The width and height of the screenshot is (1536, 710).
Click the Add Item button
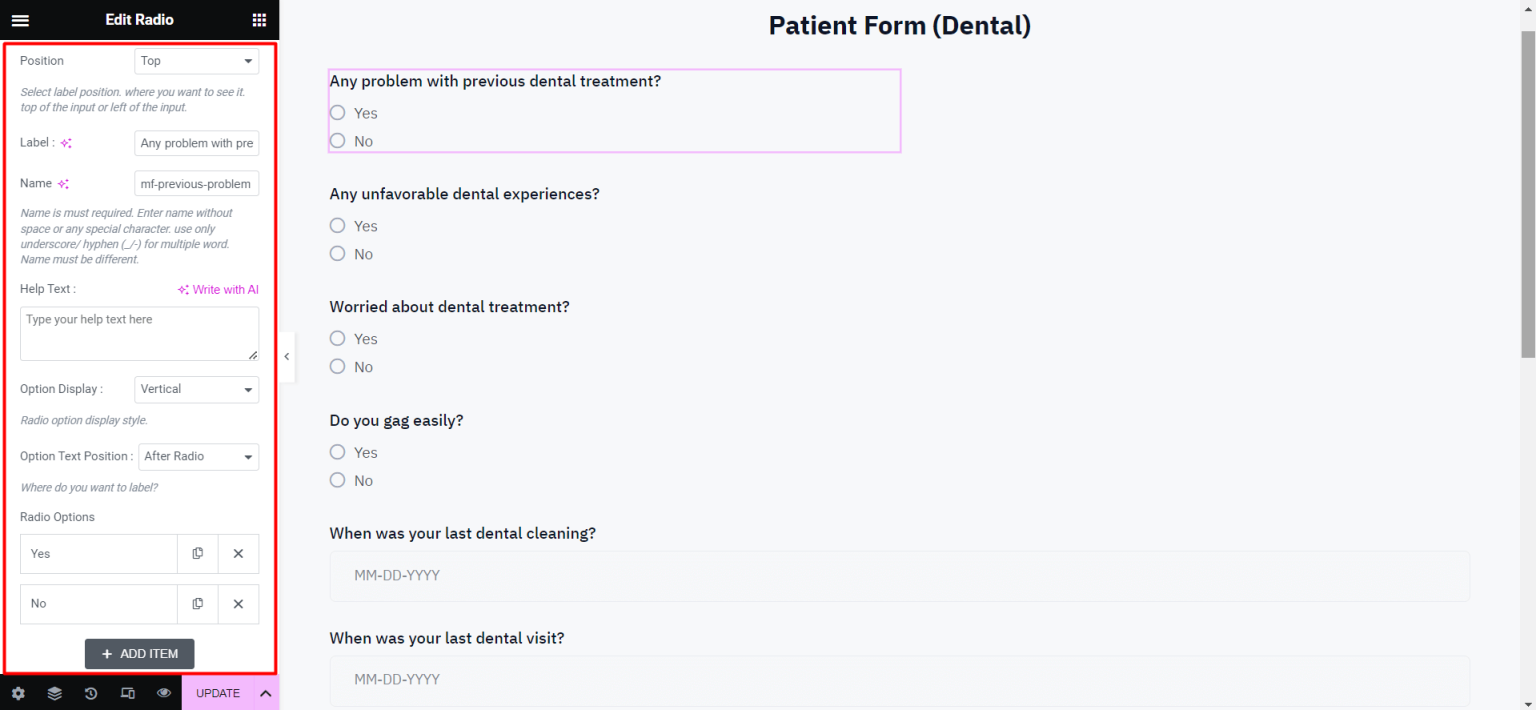(139, 654)
